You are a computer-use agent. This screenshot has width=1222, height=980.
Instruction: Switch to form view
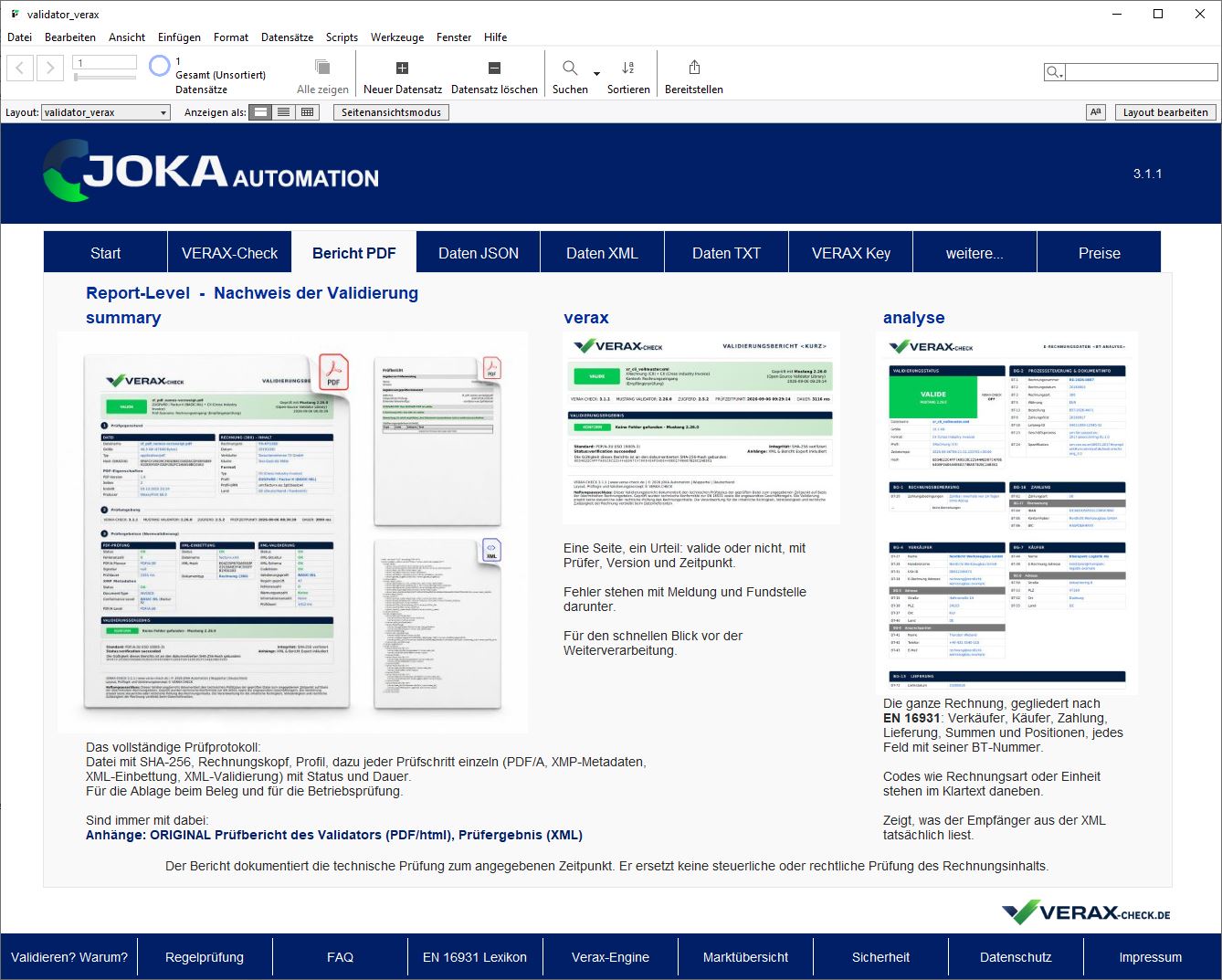[x=261, y=112]
